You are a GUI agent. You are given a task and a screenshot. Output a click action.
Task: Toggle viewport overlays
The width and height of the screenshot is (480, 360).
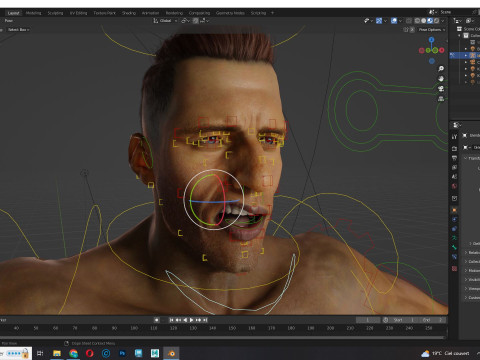point(394,21)
